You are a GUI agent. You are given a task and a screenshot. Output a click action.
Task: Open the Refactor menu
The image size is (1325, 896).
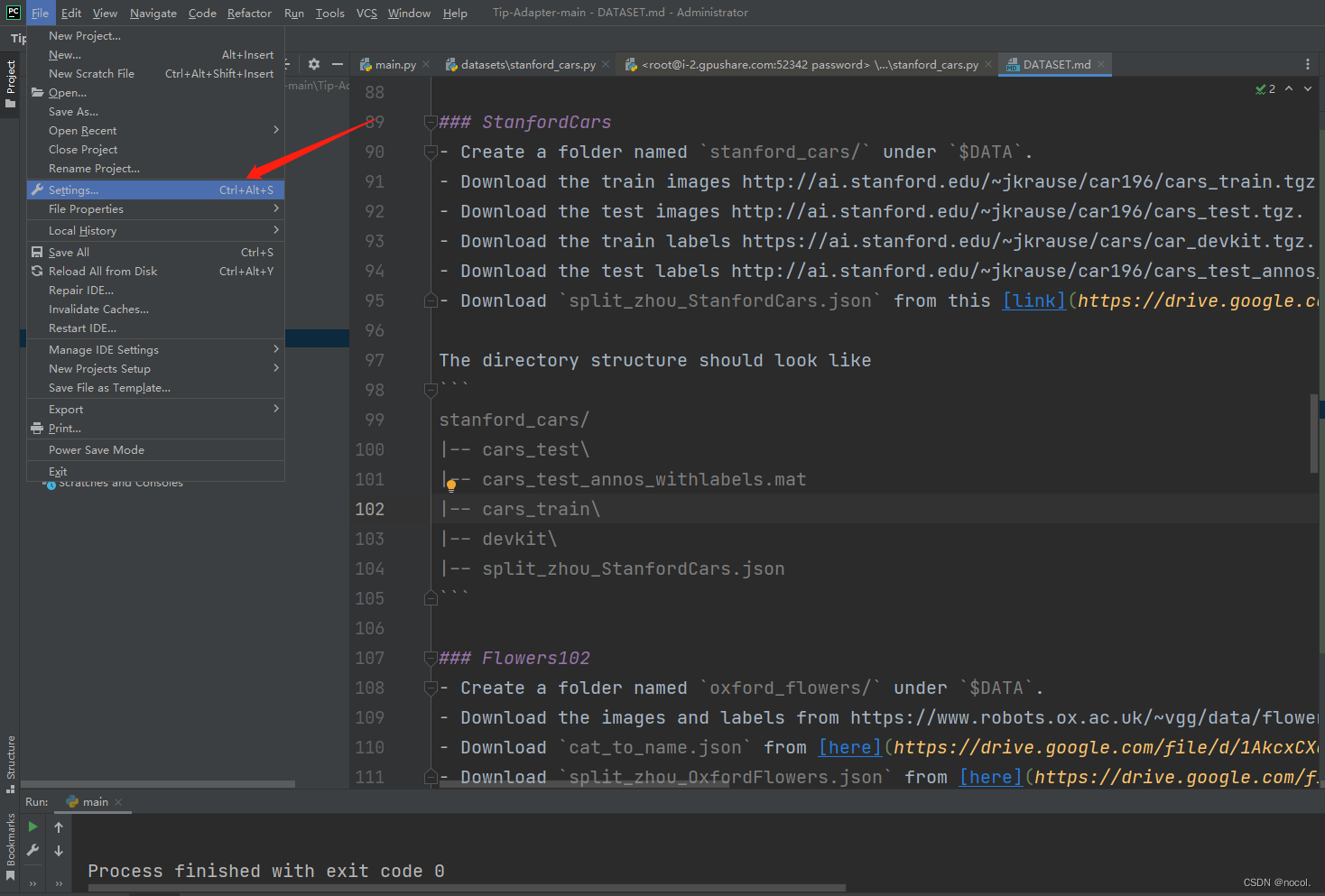coord(249,13)
